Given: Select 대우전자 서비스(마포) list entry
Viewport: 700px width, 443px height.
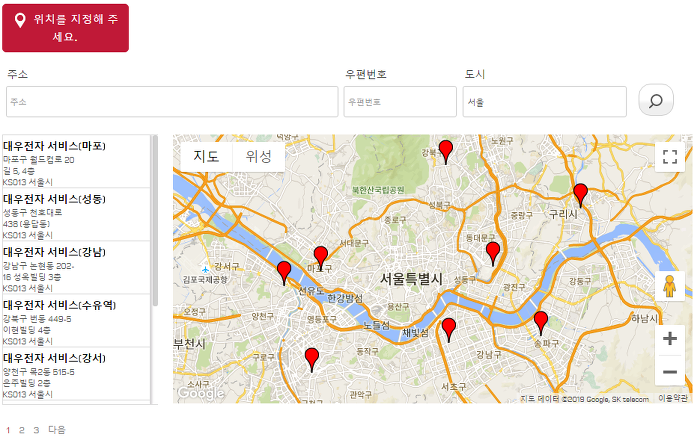Looking at the screenshot, I should pyautogui.click(x=76, y=161).
